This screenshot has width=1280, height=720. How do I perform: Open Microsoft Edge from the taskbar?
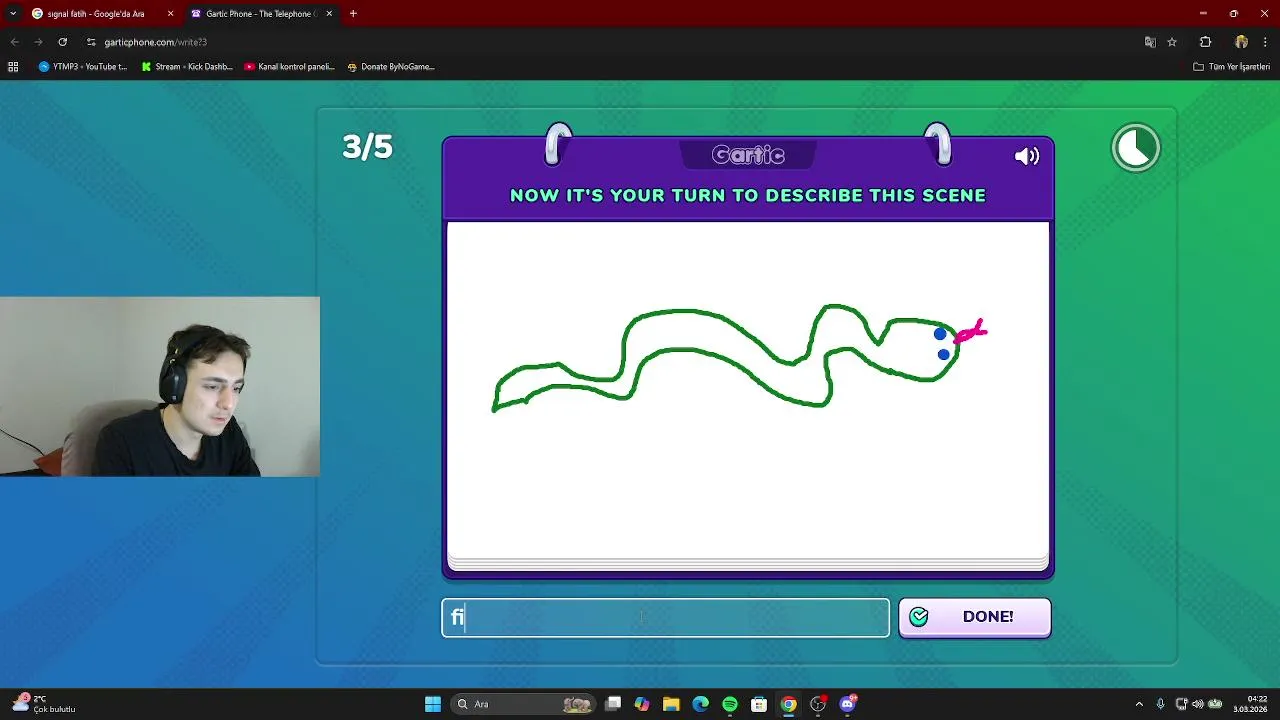pos(701,704)
